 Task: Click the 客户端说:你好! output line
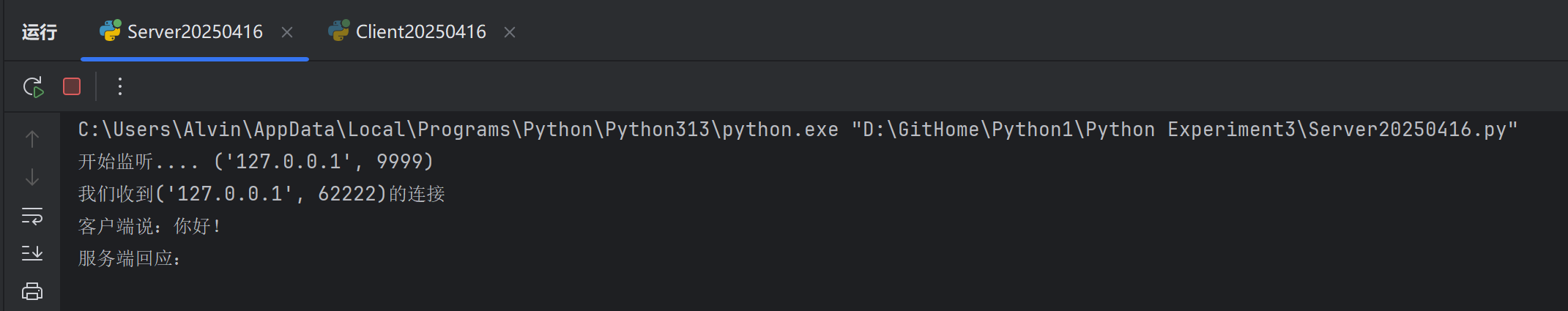(x=150, y=226)
